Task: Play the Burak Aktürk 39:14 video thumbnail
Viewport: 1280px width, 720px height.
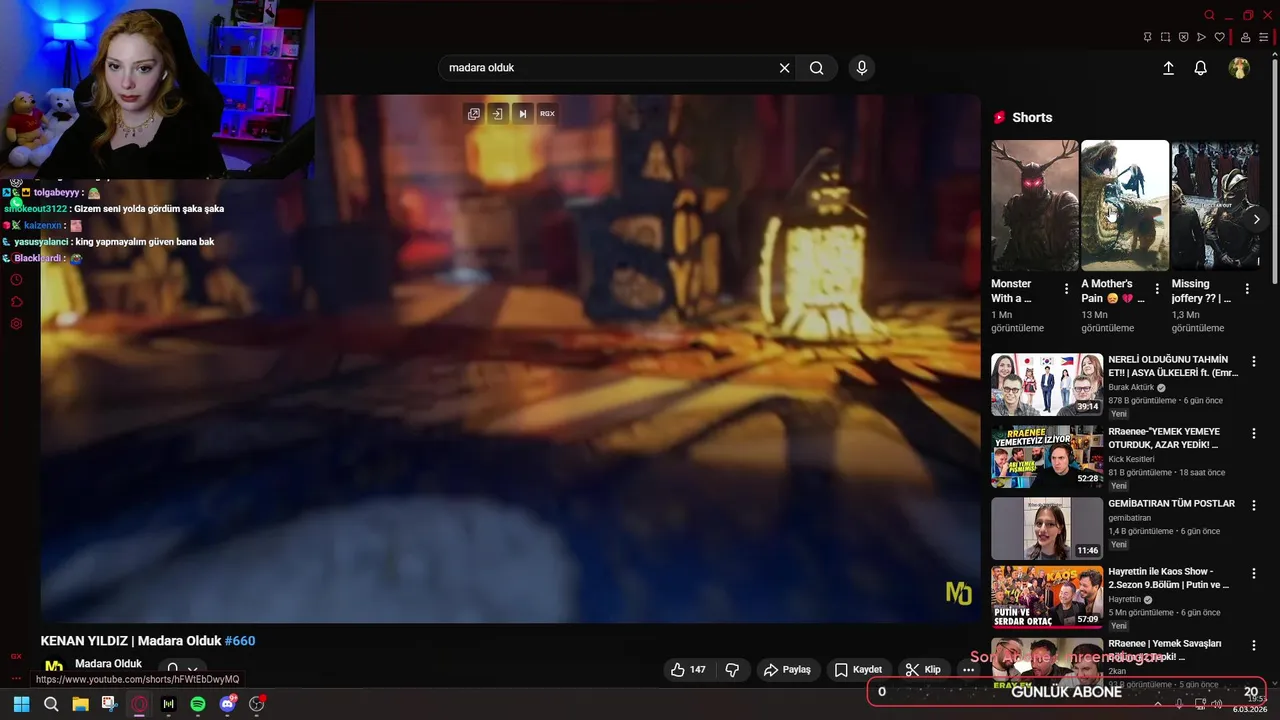Action: coord(1047,384)
